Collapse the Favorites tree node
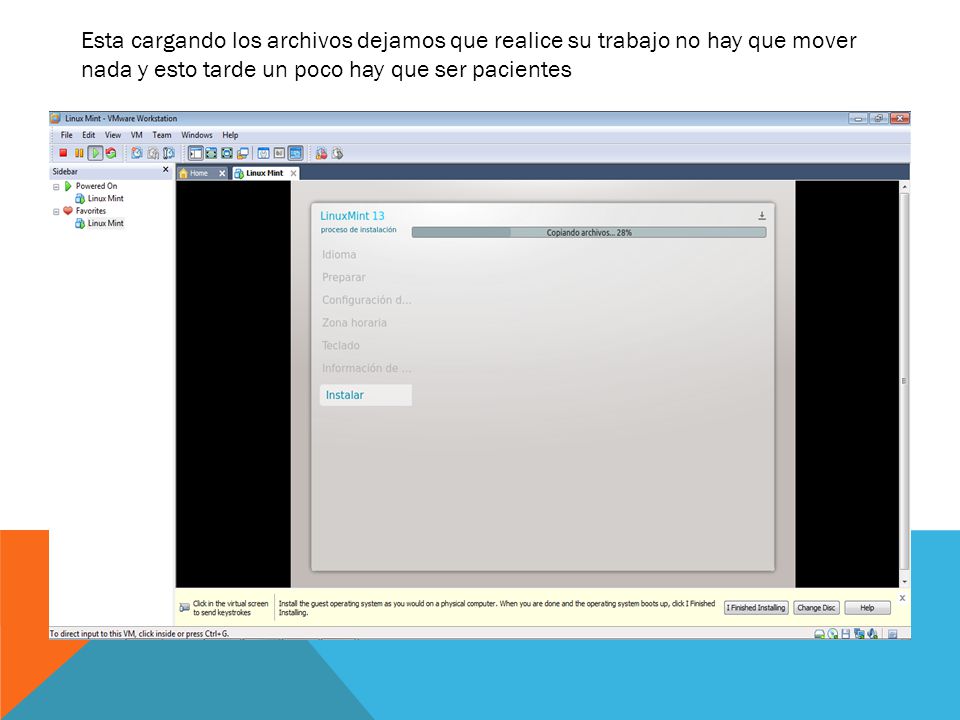 pos(56,212)
